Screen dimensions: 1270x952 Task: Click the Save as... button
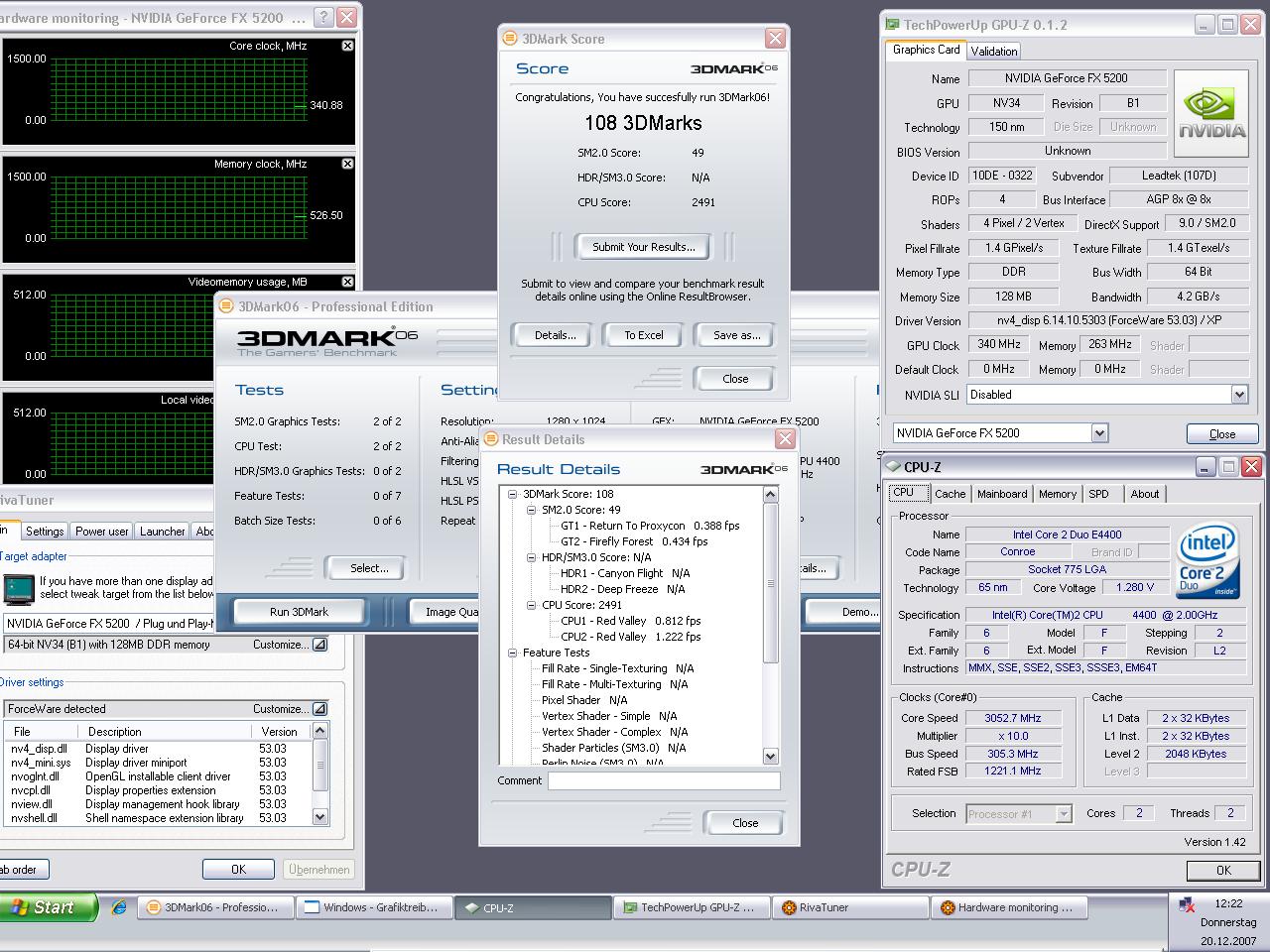736,335
